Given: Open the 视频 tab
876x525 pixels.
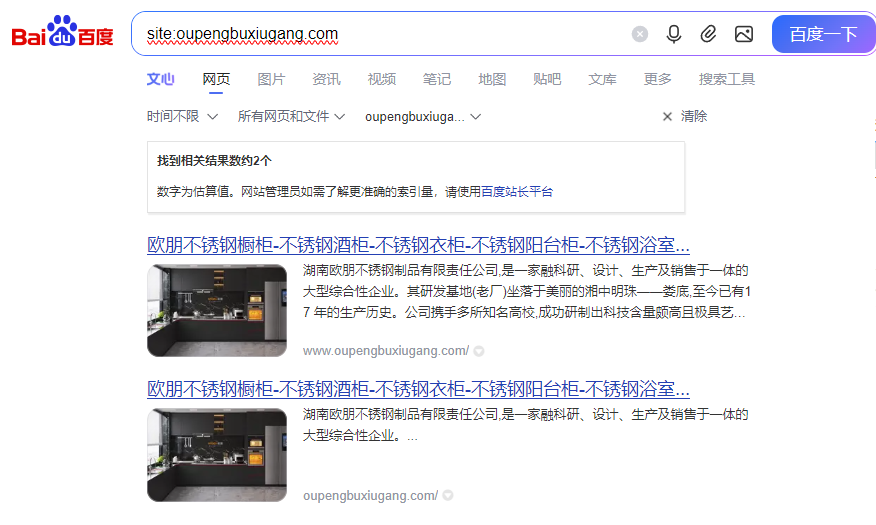Looking at the screenshot, I should pyautogui.click(x=382, y=79).
